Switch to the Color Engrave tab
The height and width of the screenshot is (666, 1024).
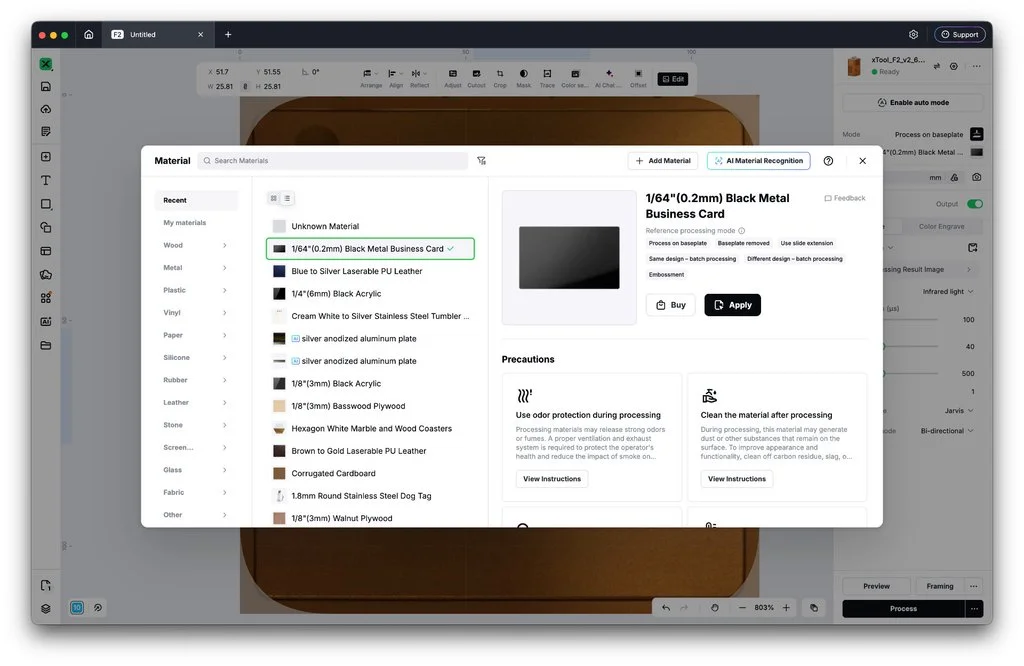[941, 227]
